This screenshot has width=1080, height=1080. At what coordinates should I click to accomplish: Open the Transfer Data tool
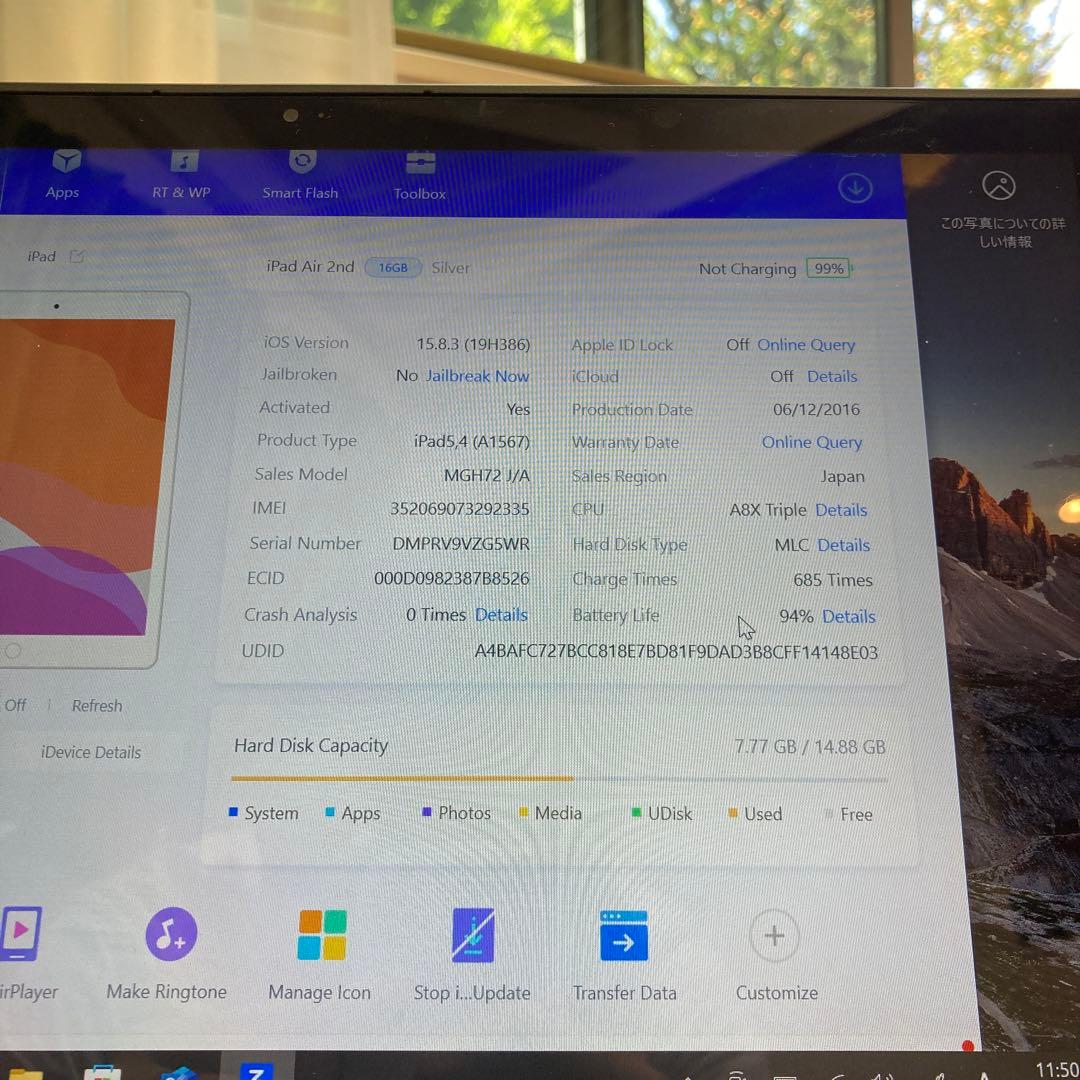tap(623, 935)
